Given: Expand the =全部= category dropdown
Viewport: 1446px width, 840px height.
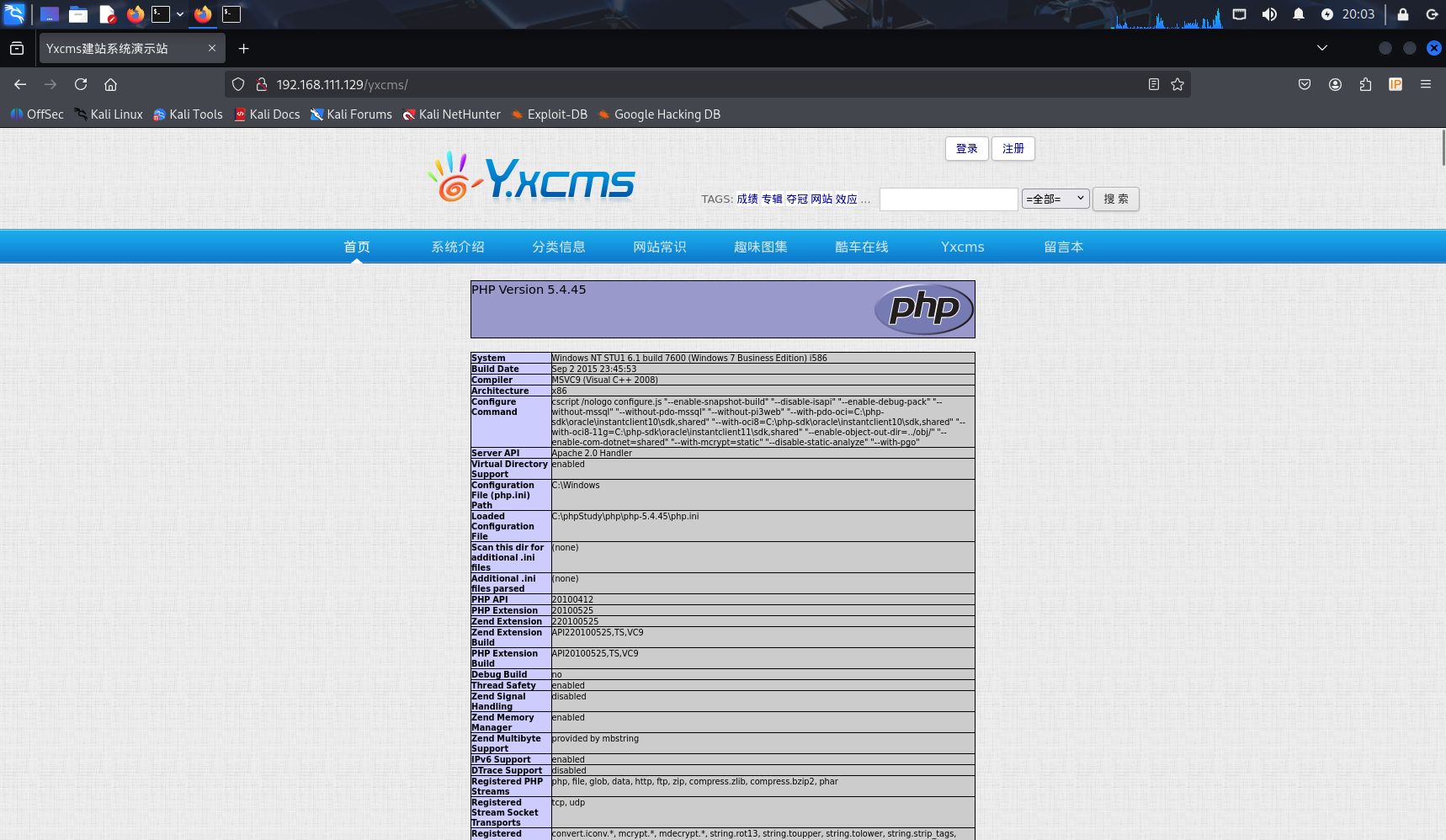Looking at the screenshot, I should [1055, 199].
